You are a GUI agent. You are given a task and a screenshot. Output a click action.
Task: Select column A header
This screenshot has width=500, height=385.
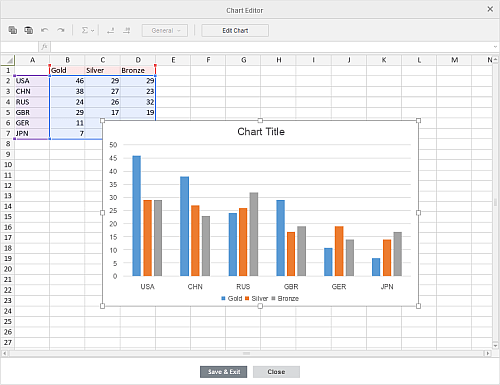(32, 60)
